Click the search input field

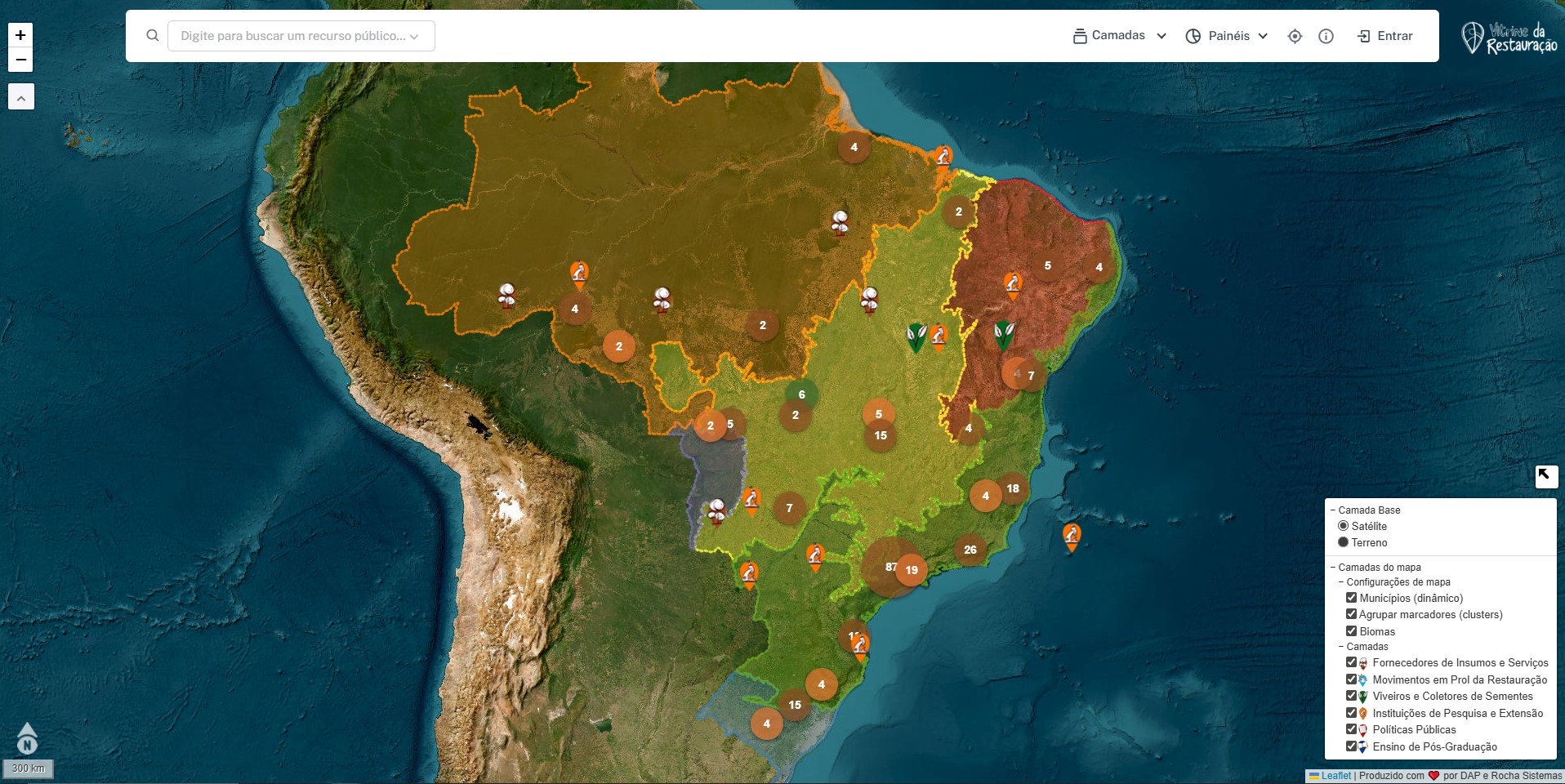tap(294, 35)
